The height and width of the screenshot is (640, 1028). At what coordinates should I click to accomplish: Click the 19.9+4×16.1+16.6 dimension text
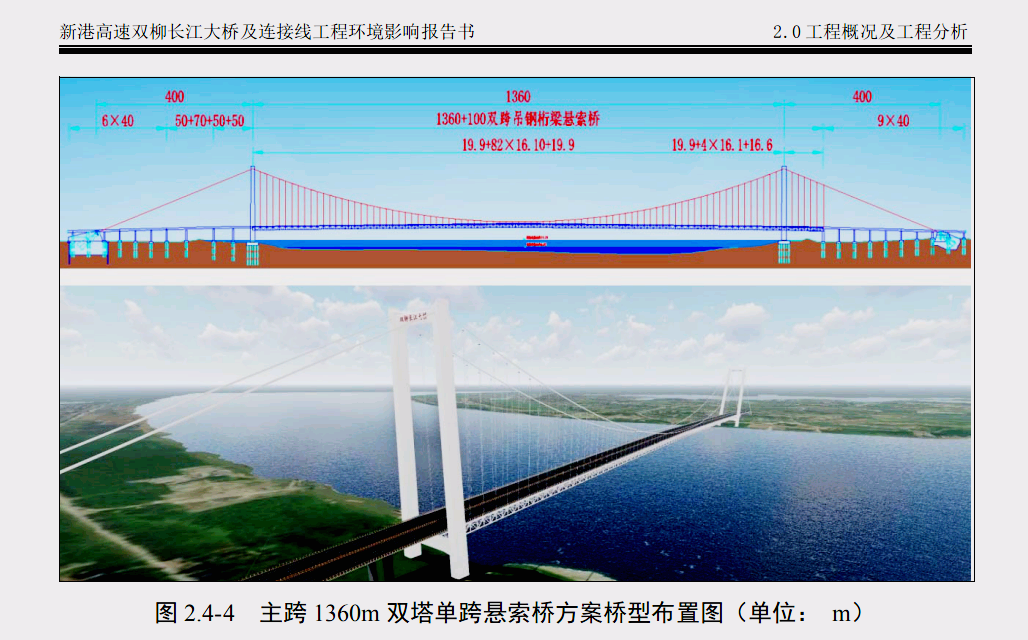point(722,145)
